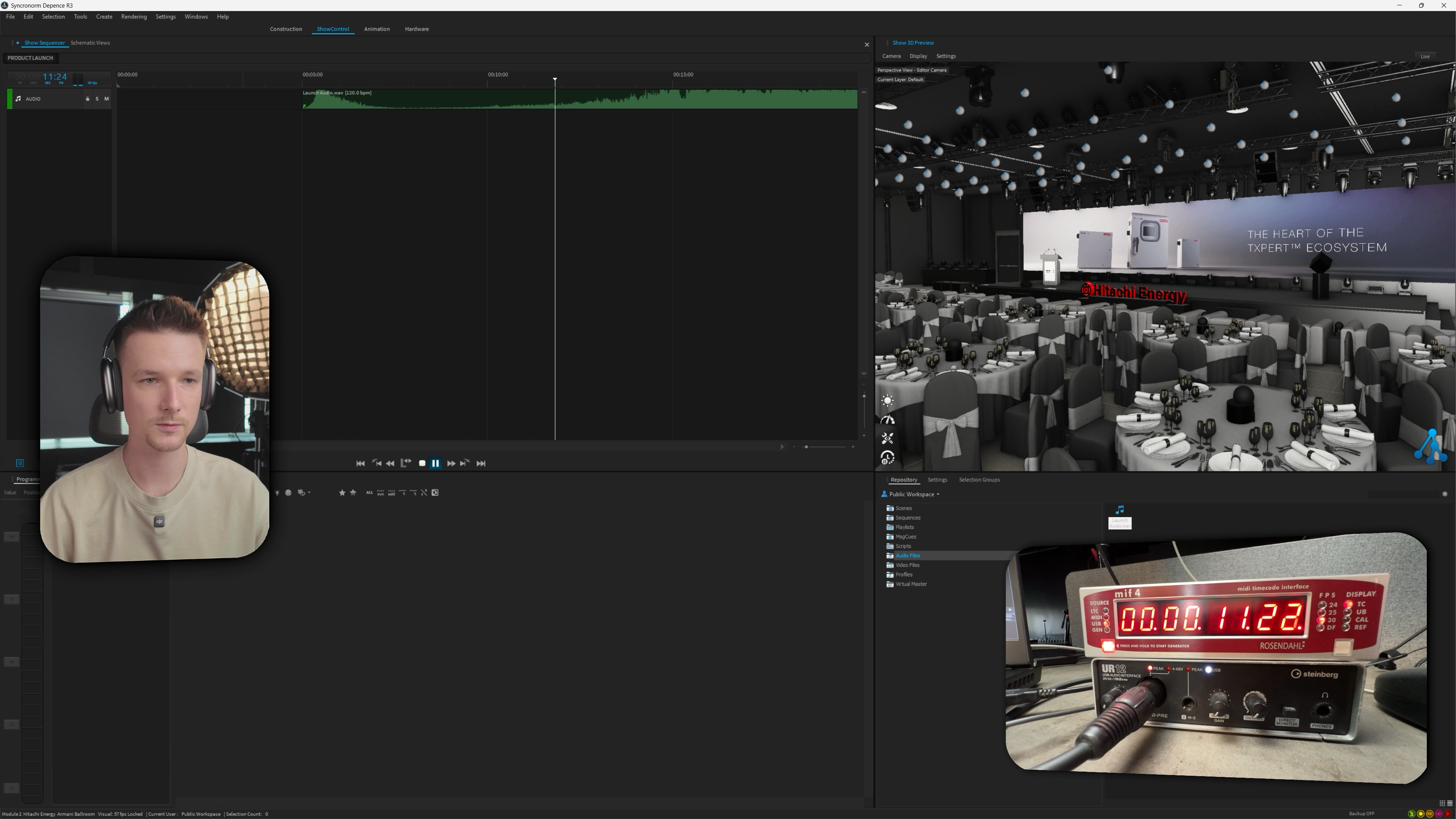The image size is (1456, 819).
Task: Click the 'ALL' fixture selection icon
Action: pos(369,493)
